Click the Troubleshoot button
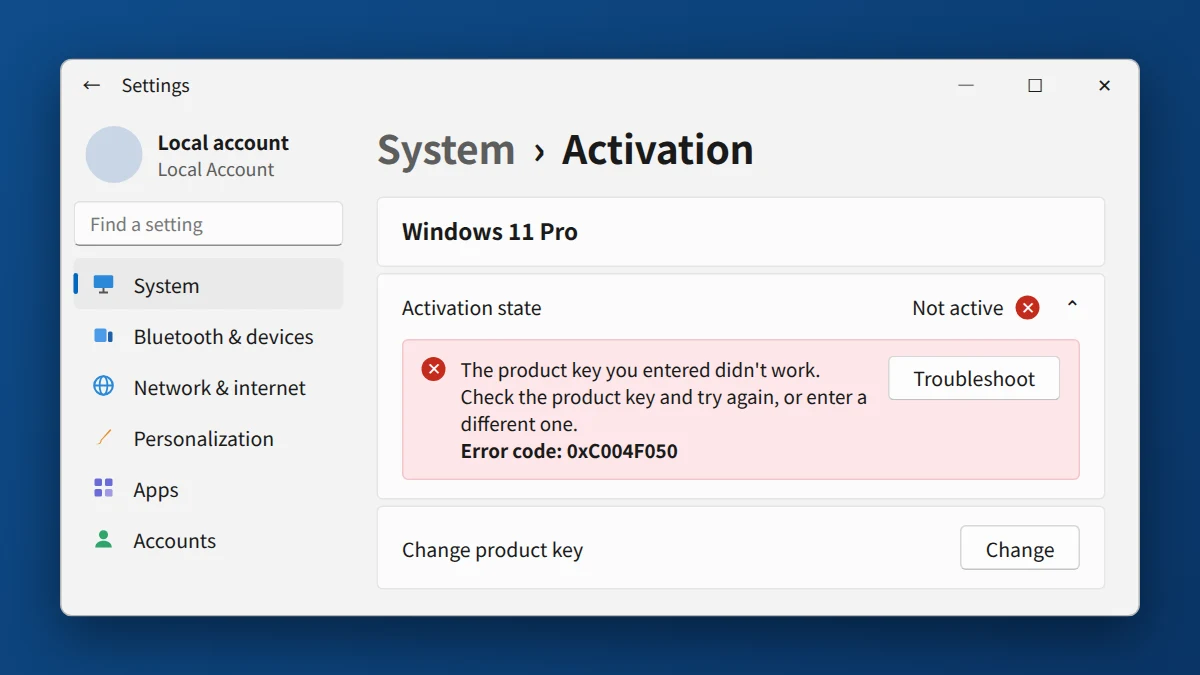The image size is (1200, 675). (x=974, y=379)
